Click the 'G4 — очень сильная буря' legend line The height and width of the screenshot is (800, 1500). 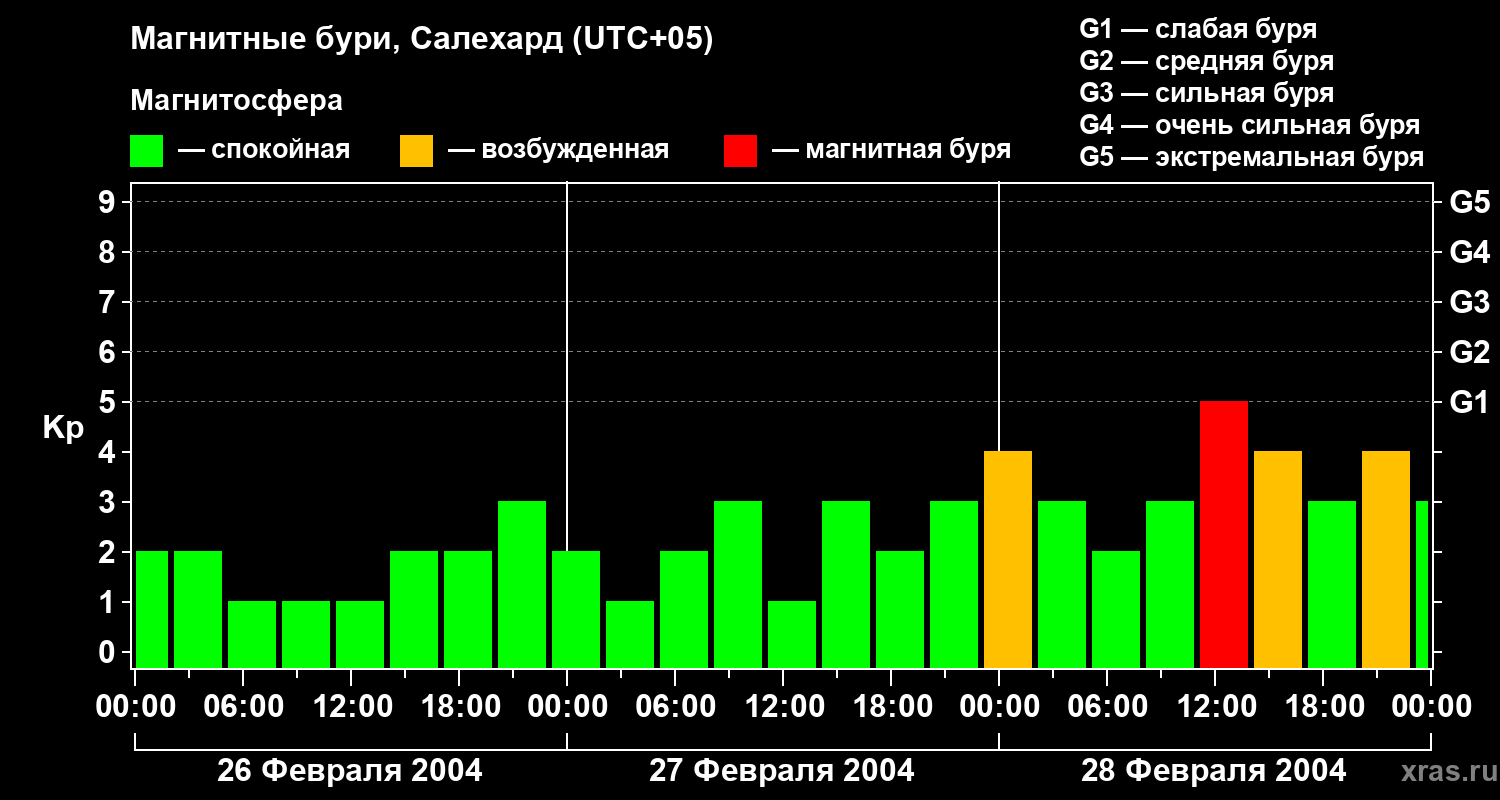(x=1249, y=125)
